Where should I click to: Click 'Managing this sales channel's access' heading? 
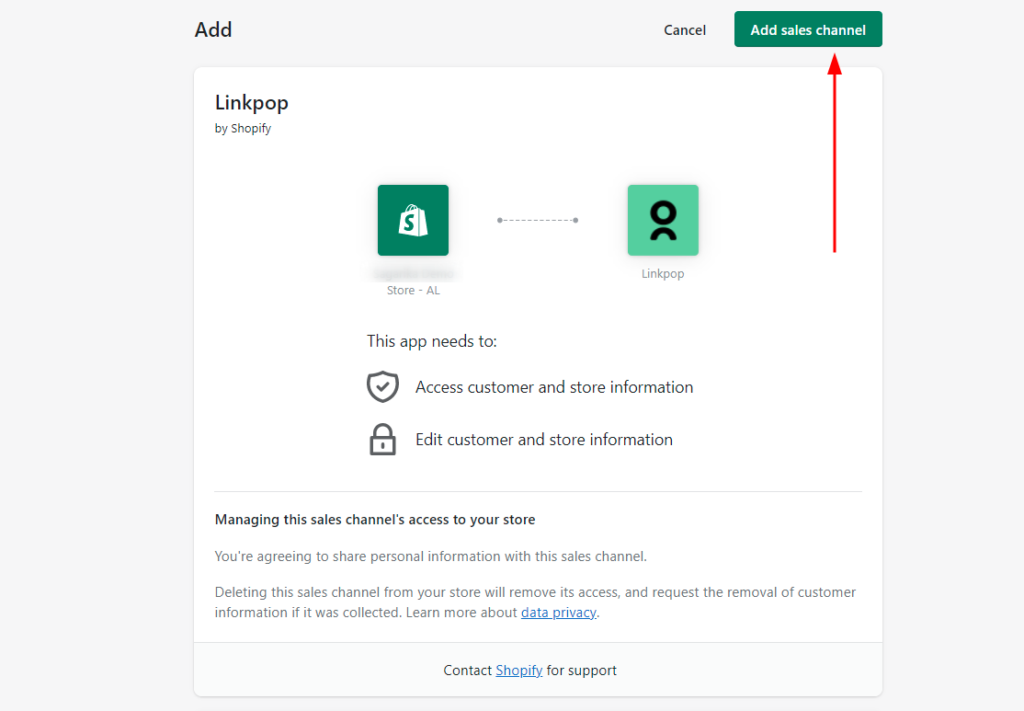click(375, 520)
